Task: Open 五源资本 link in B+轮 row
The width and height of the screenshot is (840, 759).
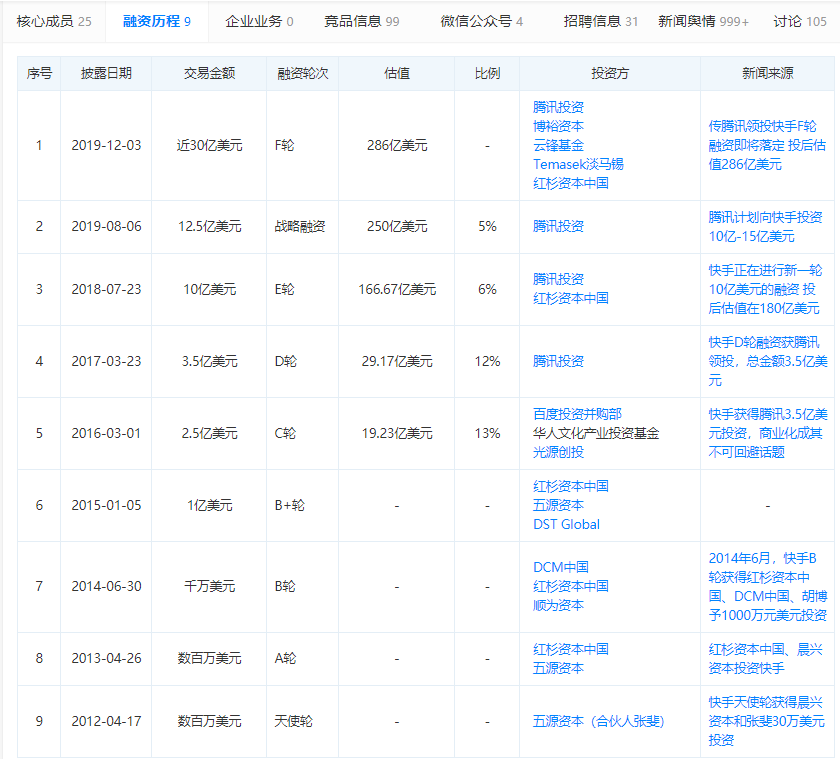Action: click(558, 505)
